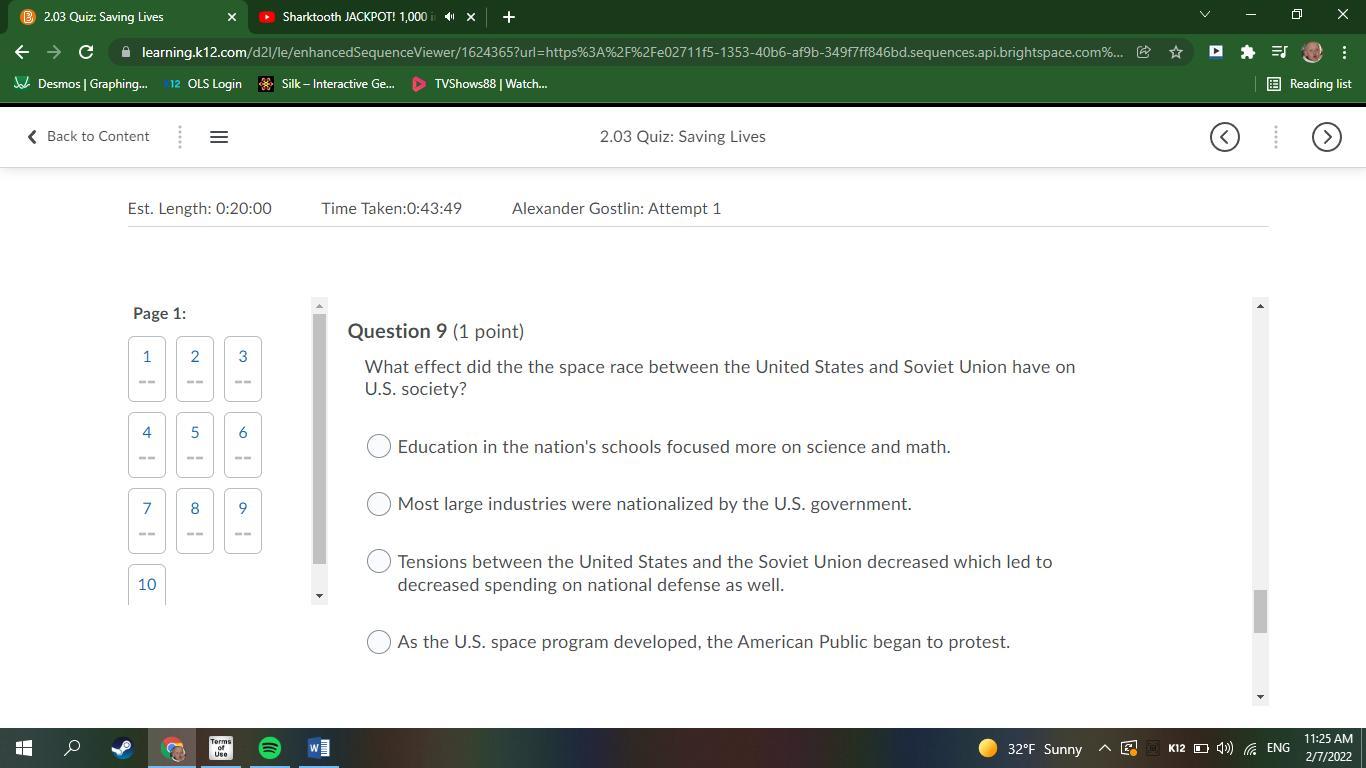Click the quiz content scroll-down arrow

(1260, 697)
